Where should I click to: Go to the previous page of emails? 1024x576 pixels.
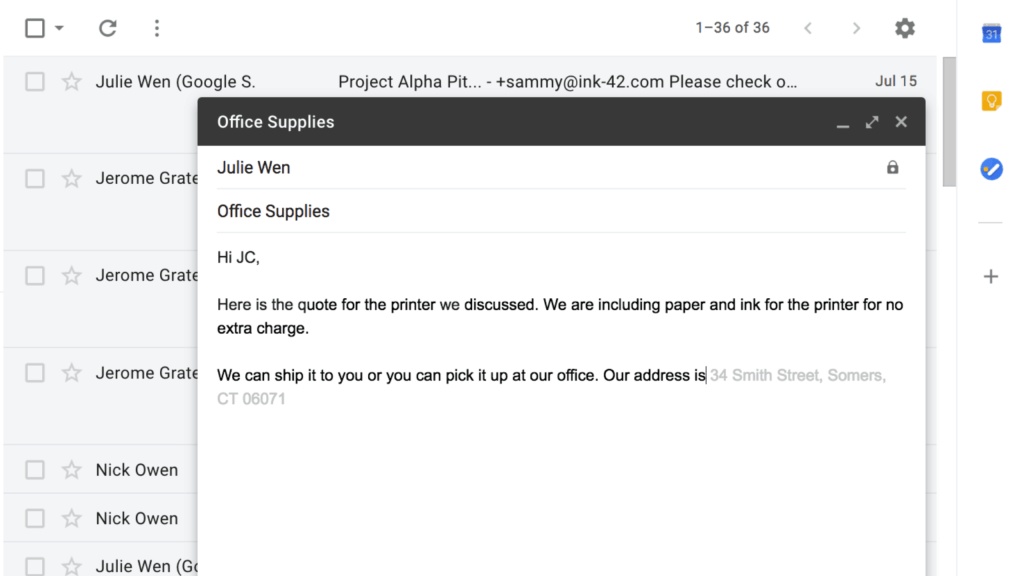coord(809,28)
